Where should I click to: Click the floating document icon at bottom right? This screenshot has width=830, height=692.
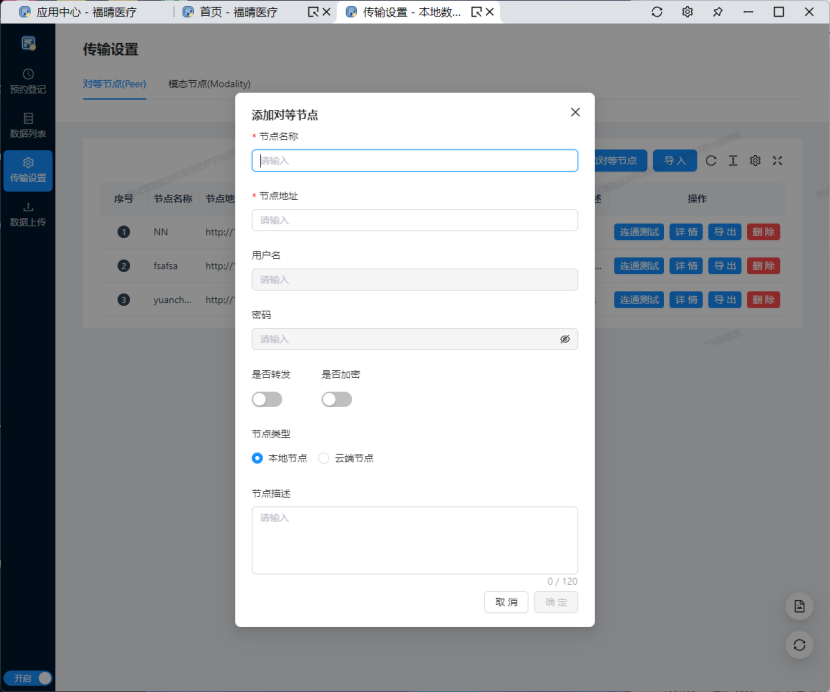(x=799, y=606)
